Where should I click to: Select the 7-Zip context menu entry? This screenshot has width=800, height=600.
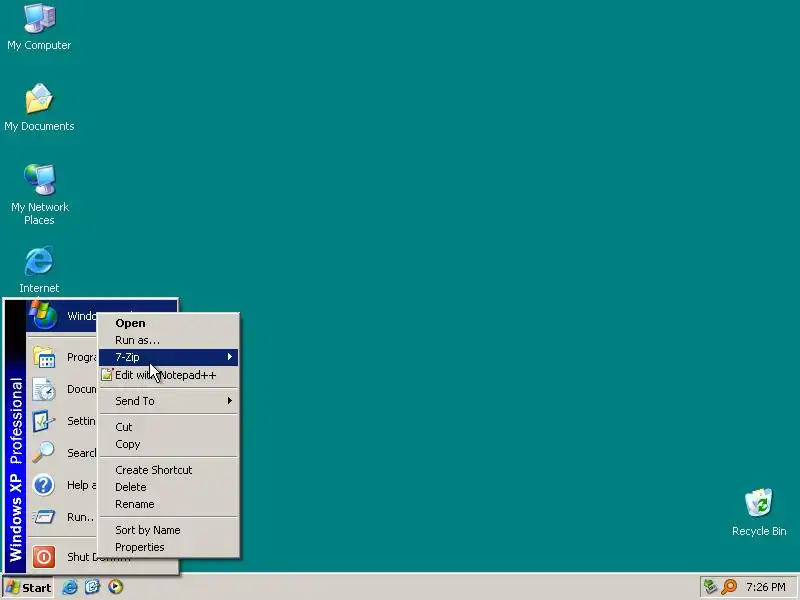(168, 357)
